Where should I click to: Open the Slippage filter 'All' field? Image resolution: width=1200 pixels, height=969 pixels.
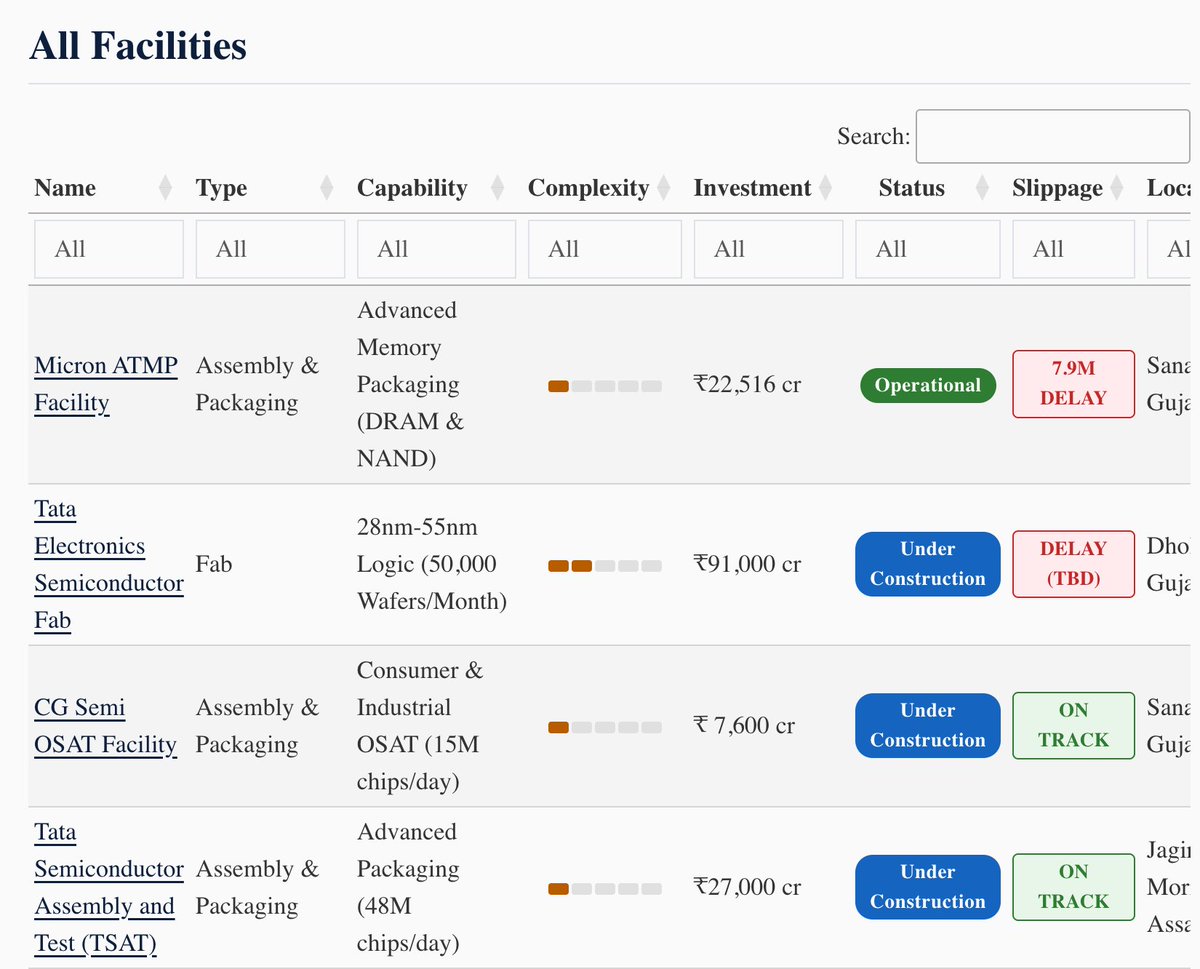(x=1073, y=249)
